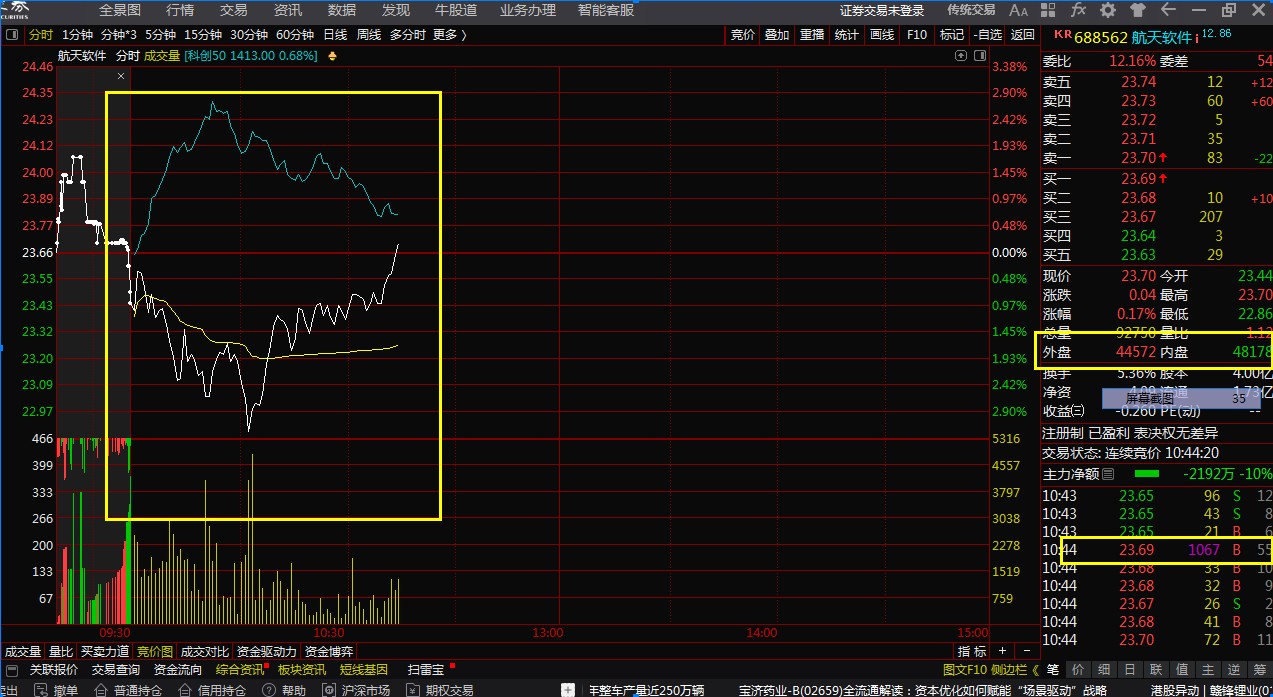Switch to 5分钟 period tab
The width and height of the screenshot is (1273, 697).
(x=161, y=35)
